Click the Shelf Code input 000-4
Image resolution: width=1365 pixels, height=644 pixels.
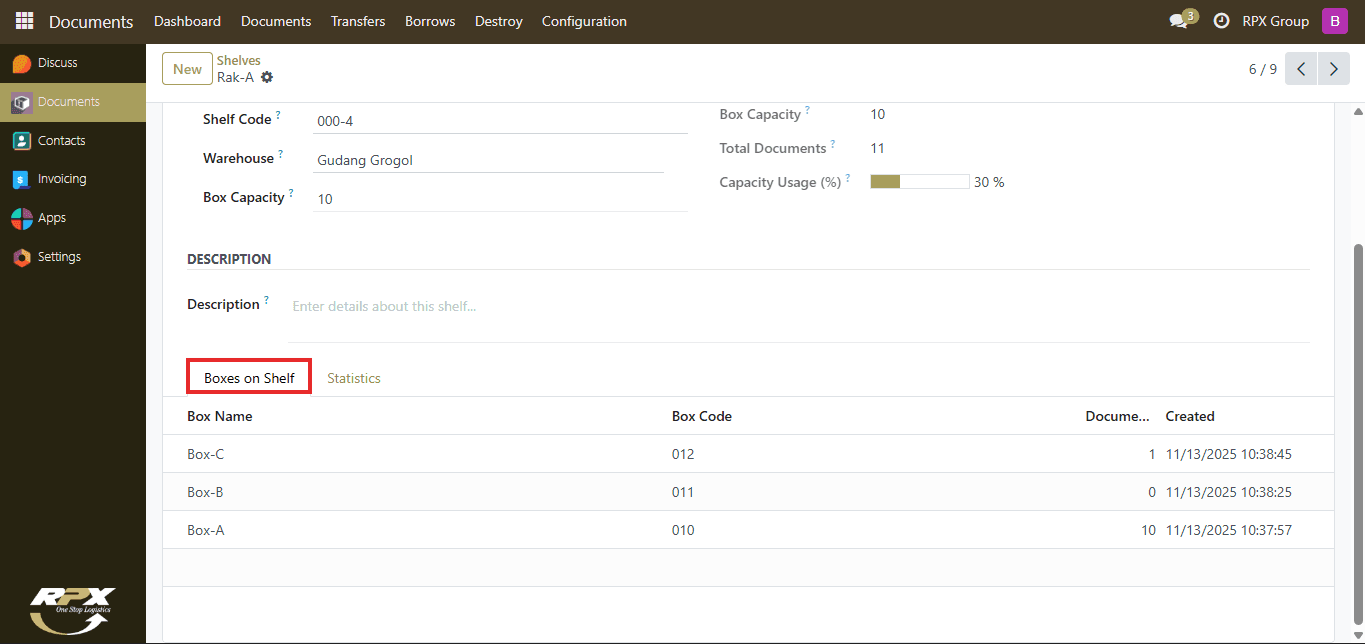[500, 121]
